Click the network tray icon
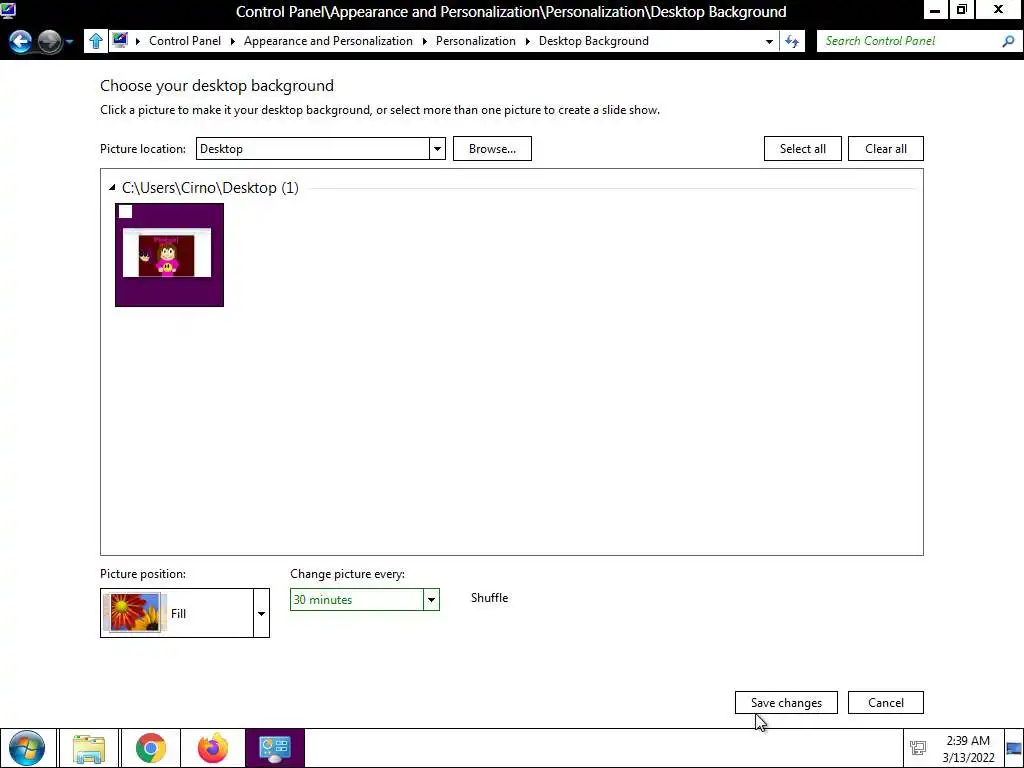Image resolution: width=1024 pixels, height=768 pixels. click(x=918, y=748)
